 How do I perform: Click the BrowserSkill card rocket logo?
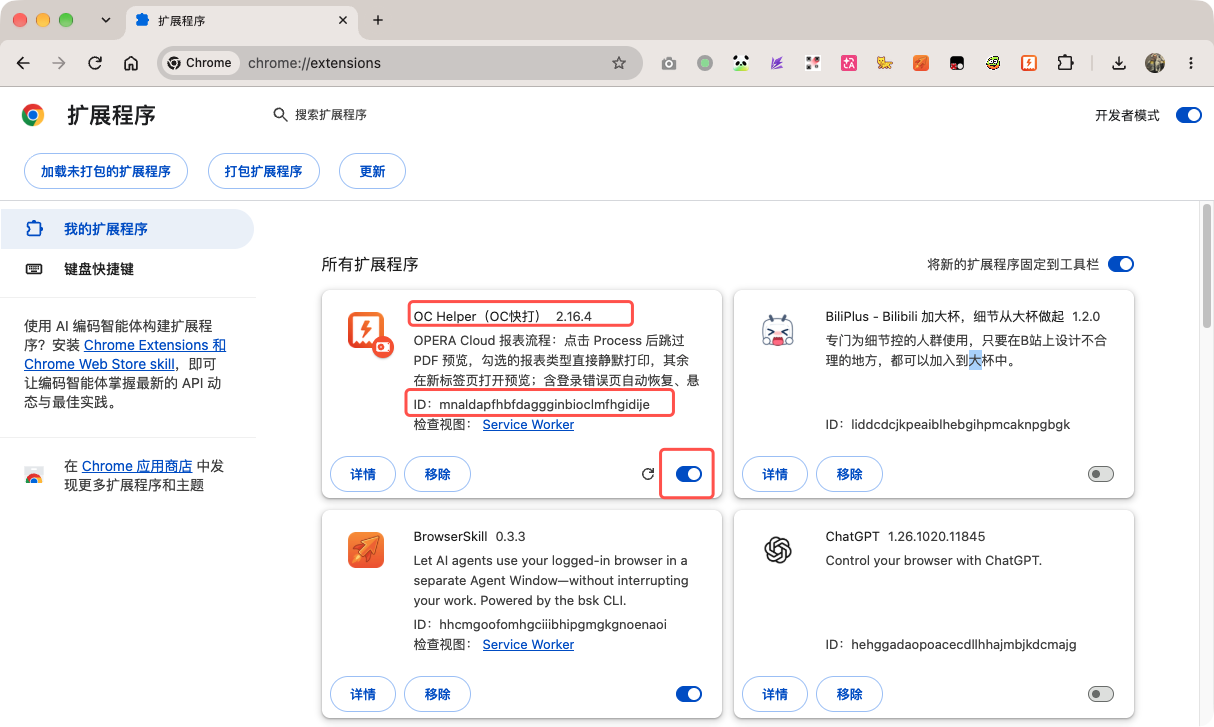tap(366, 550)
